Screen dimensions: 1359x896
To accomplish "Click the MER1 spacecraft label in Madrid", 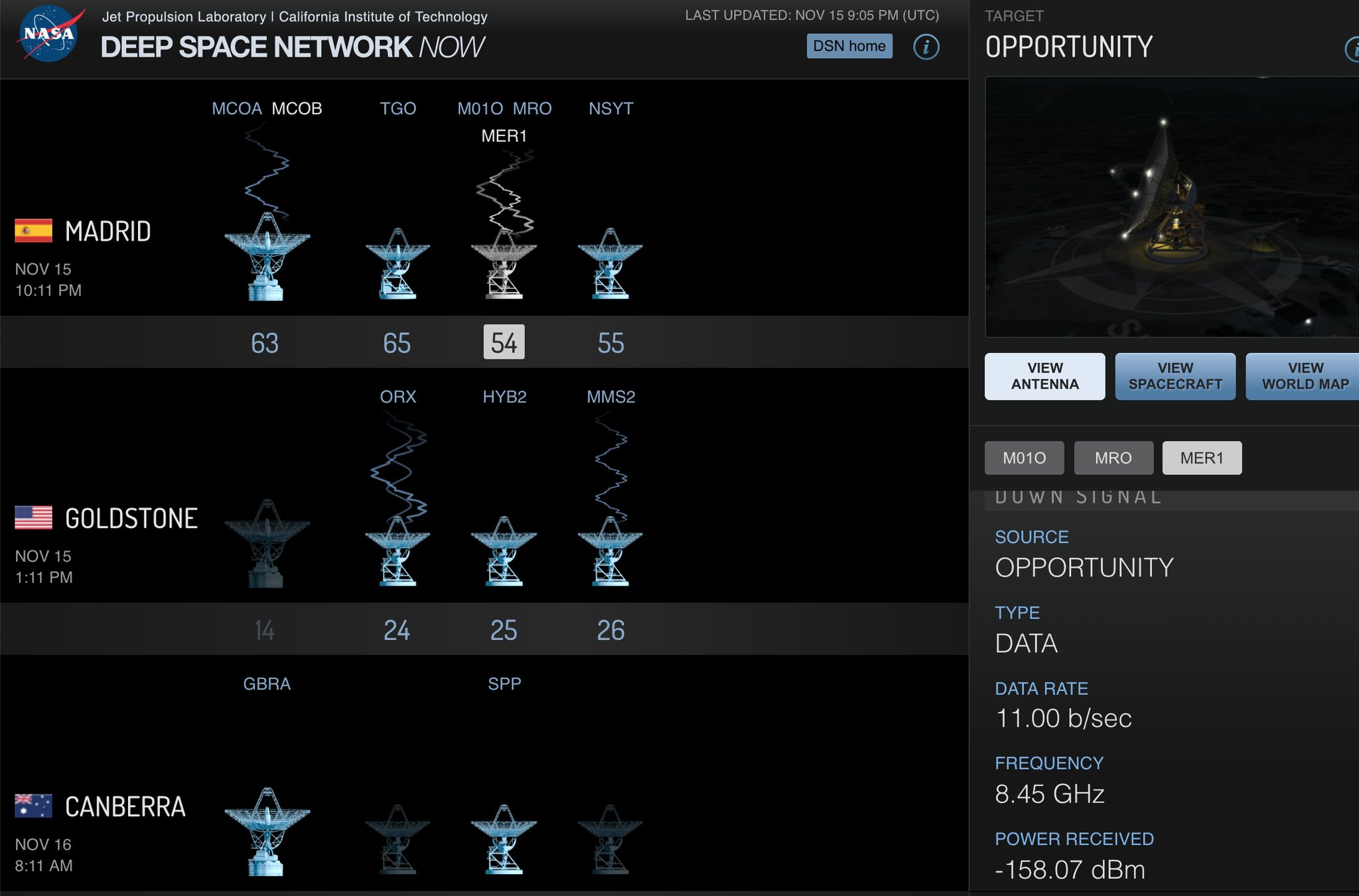I will tap(504, 136).
